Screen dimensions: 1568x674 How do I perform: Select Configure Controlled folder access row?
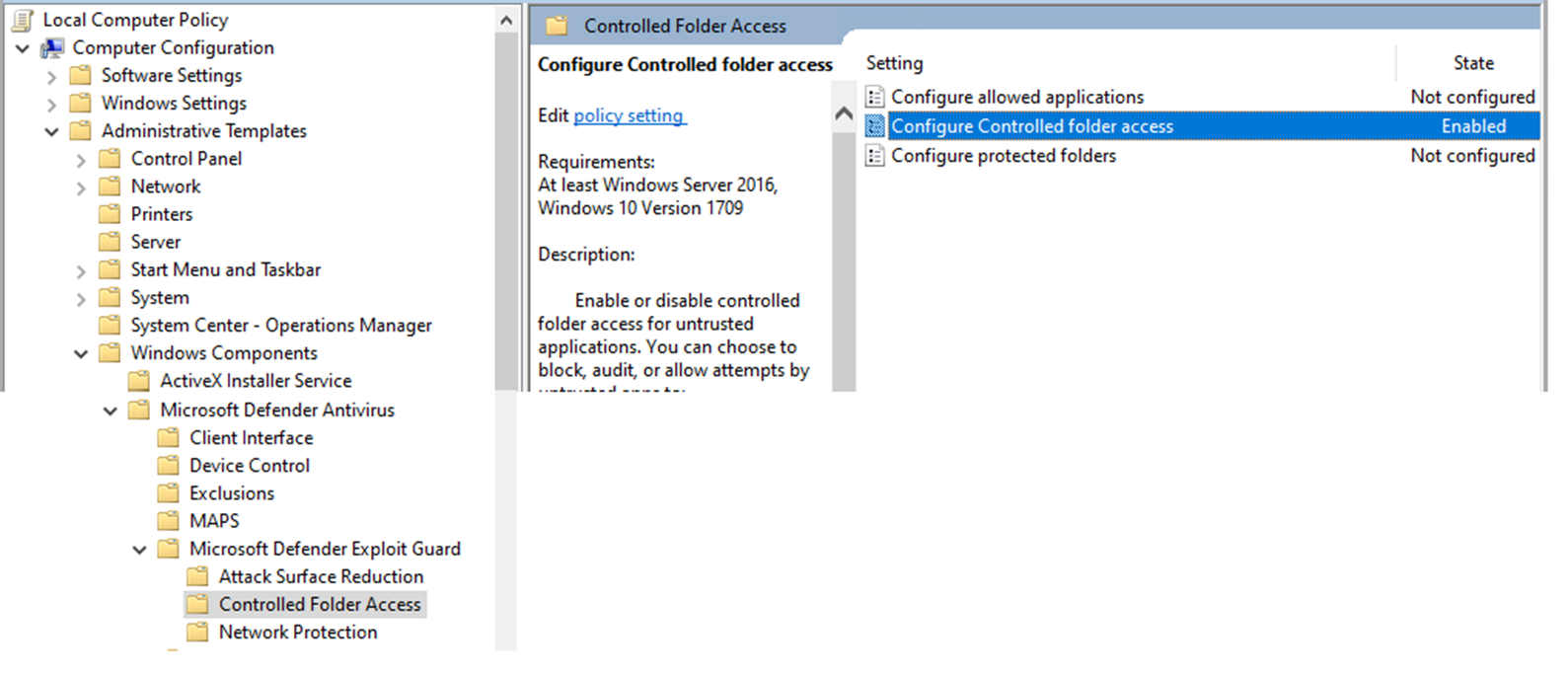point(1201,126)
